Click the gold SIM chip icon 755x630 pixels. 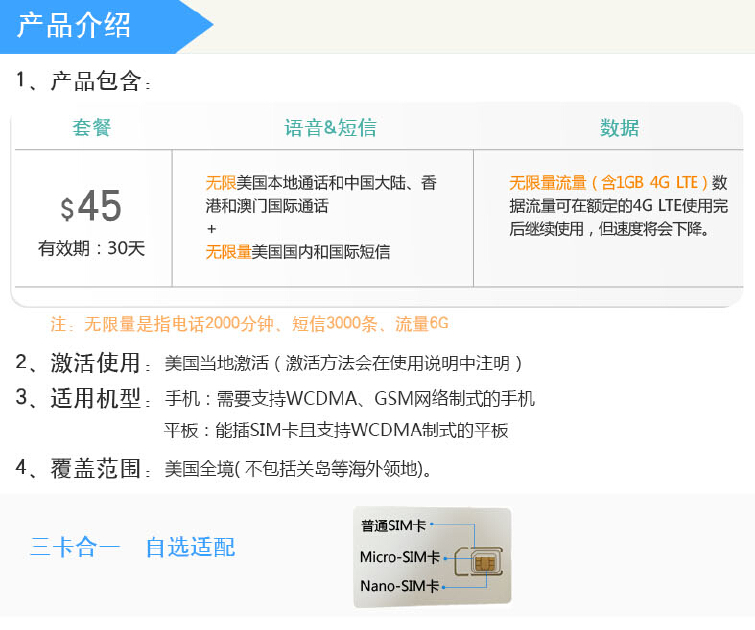click(485, 565)
